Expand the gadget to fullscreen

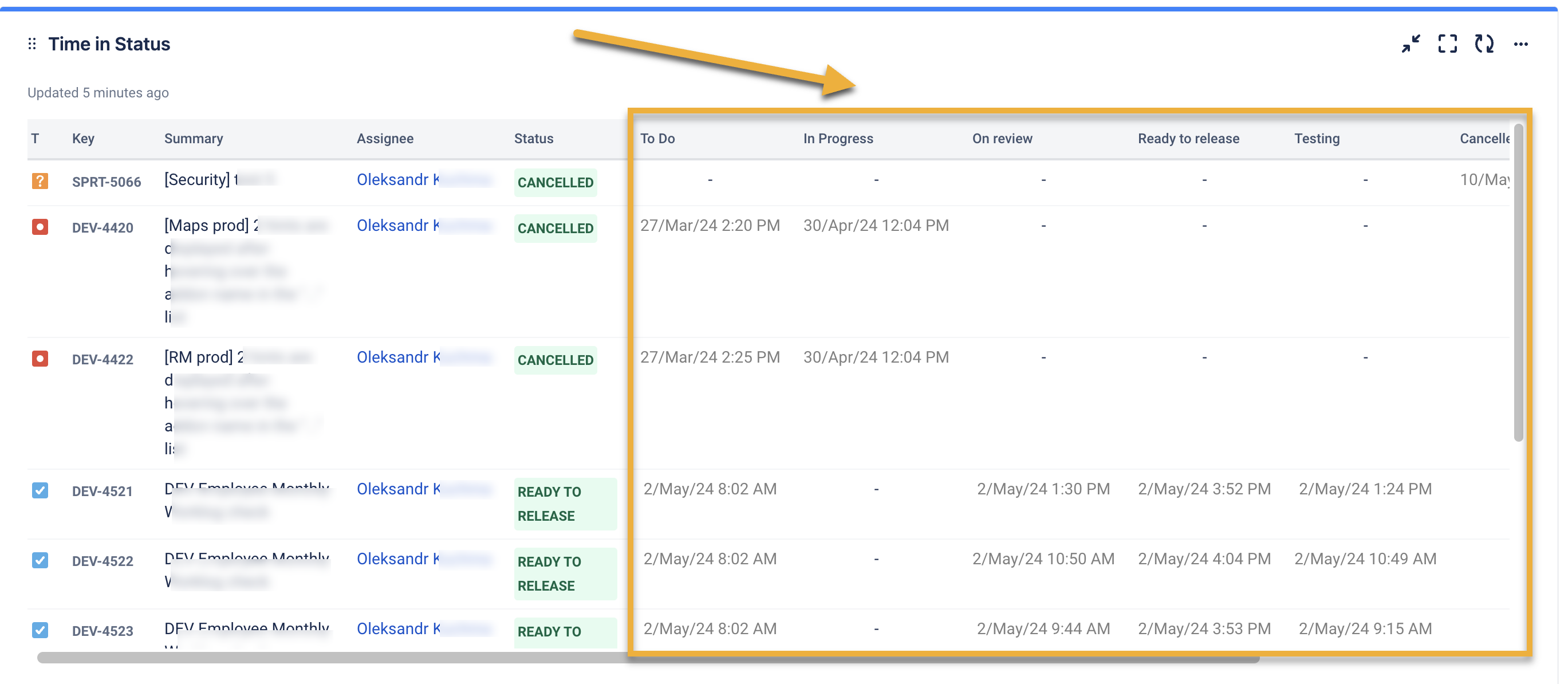click(1448, 44)
